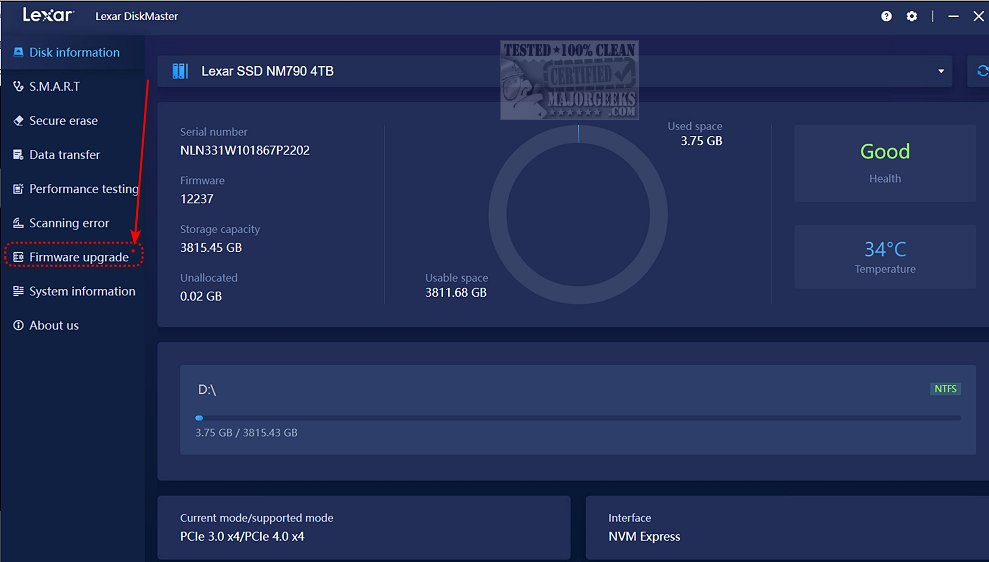Minimize the DiskMaster window
The width and height of the screenshot is (989, 562).
pos(953,16)
